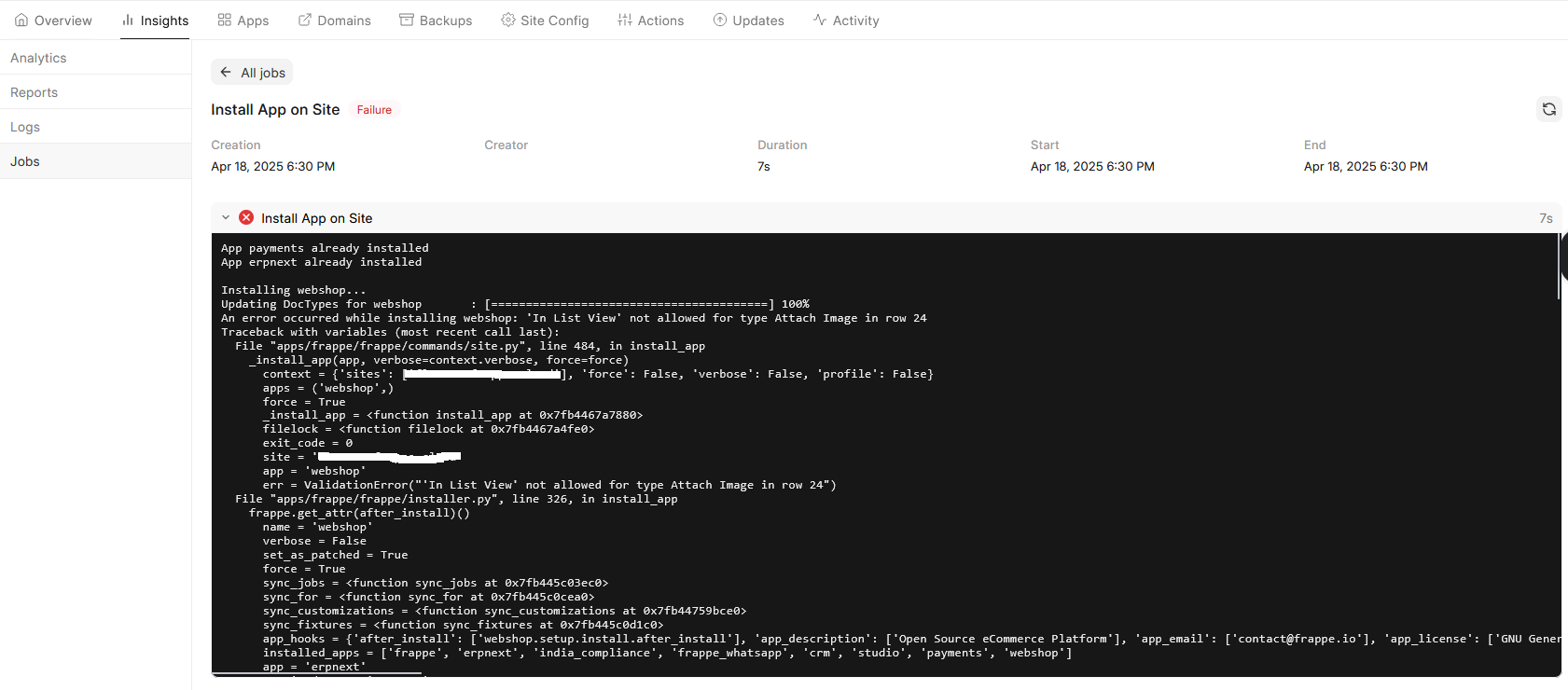Go to the Backups tab
The image size is (1568, 690).
[x=436, y=20]
